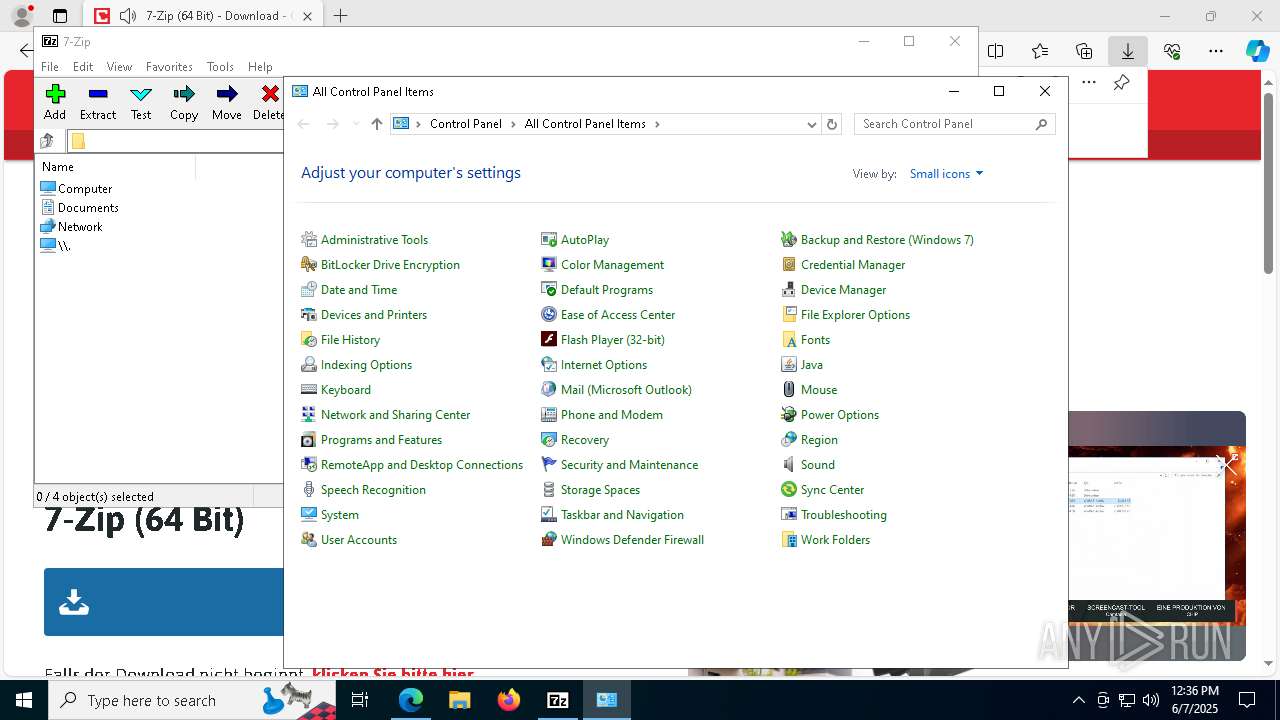Open the View menu in 7-Zip
The image size is (1280, 720).
point(119,67)
